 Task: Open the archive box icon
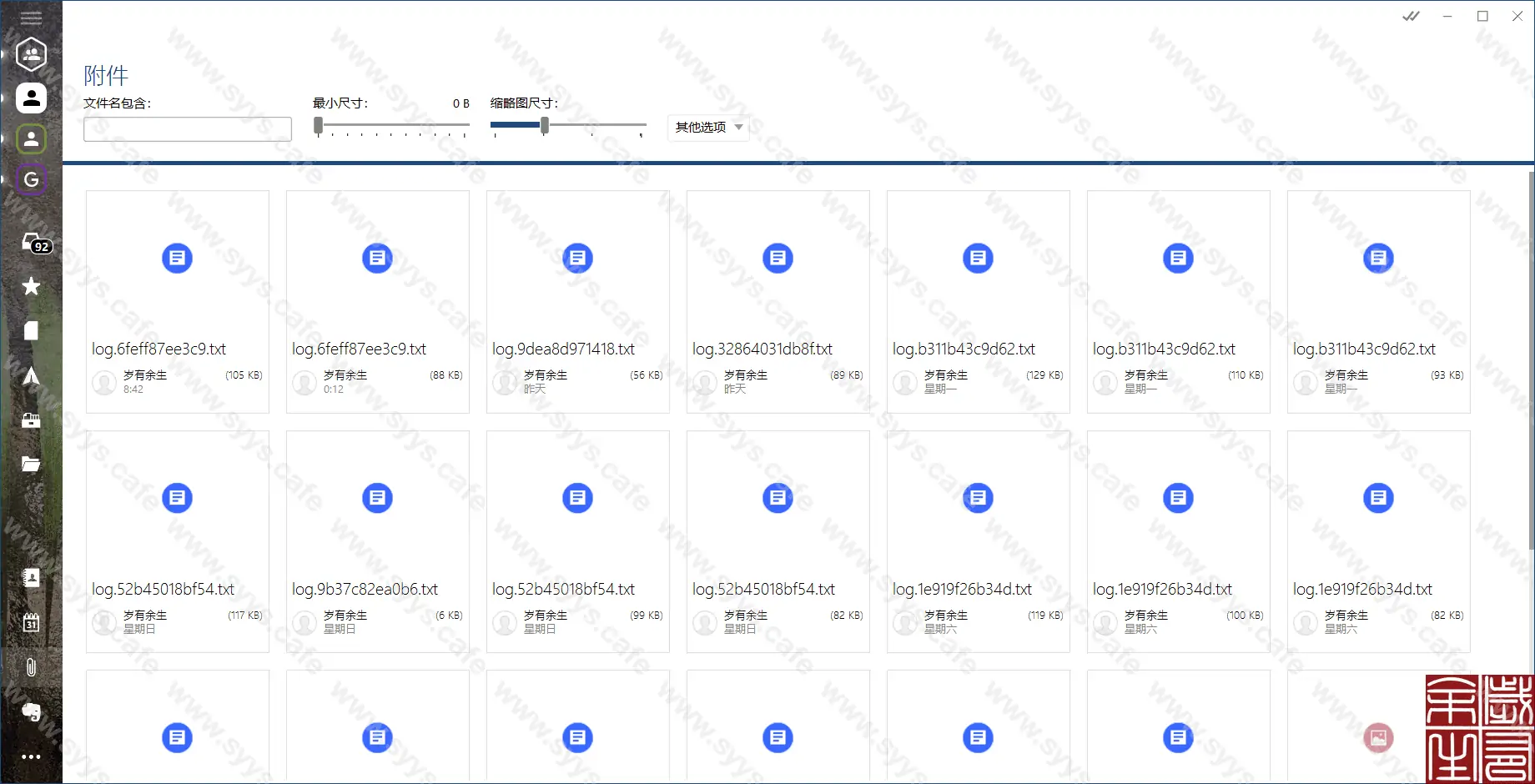(31, 420)
